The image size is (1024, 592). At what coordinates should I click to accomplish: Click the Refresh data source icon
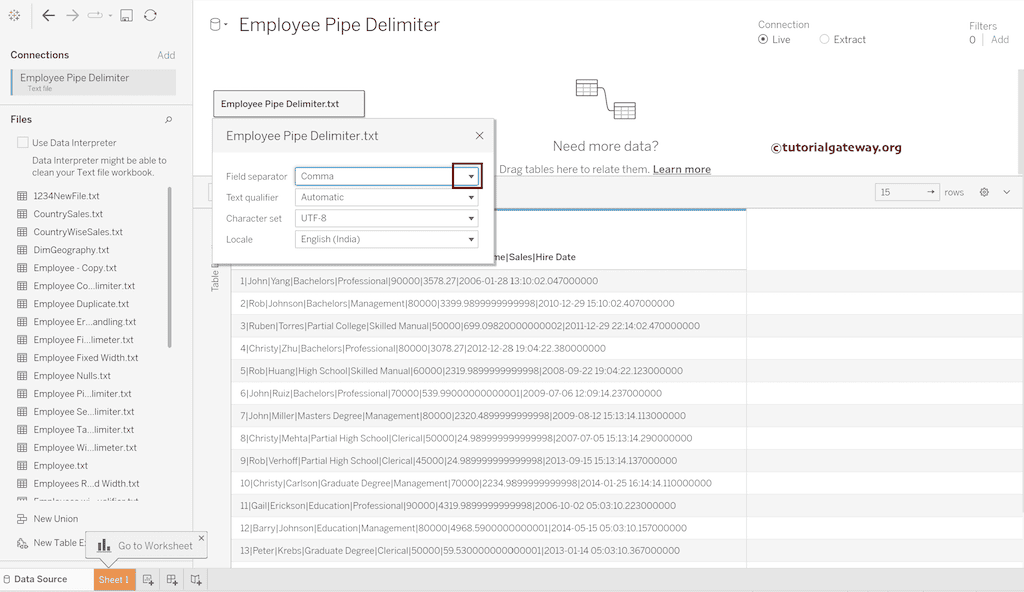click(150, 15)
